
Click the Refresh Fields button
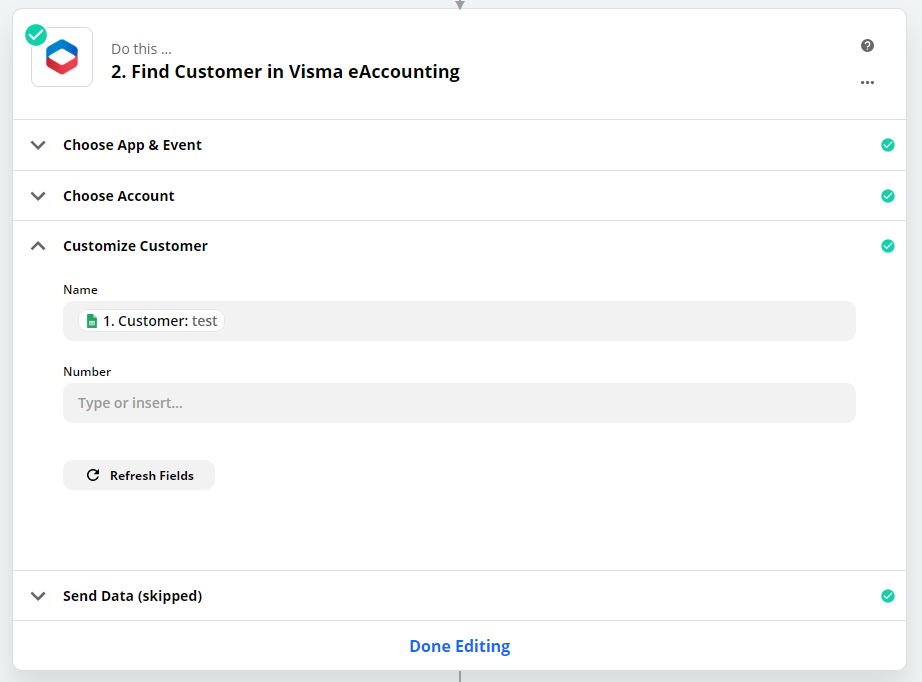(139, 475)
